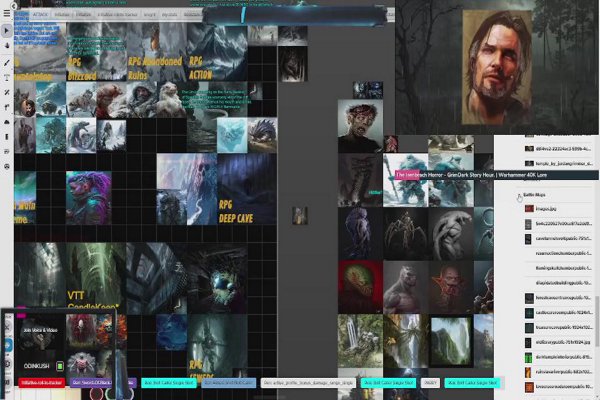Click the RPG ACTION mountain image
Screen dimensions: 600x400
217,52
